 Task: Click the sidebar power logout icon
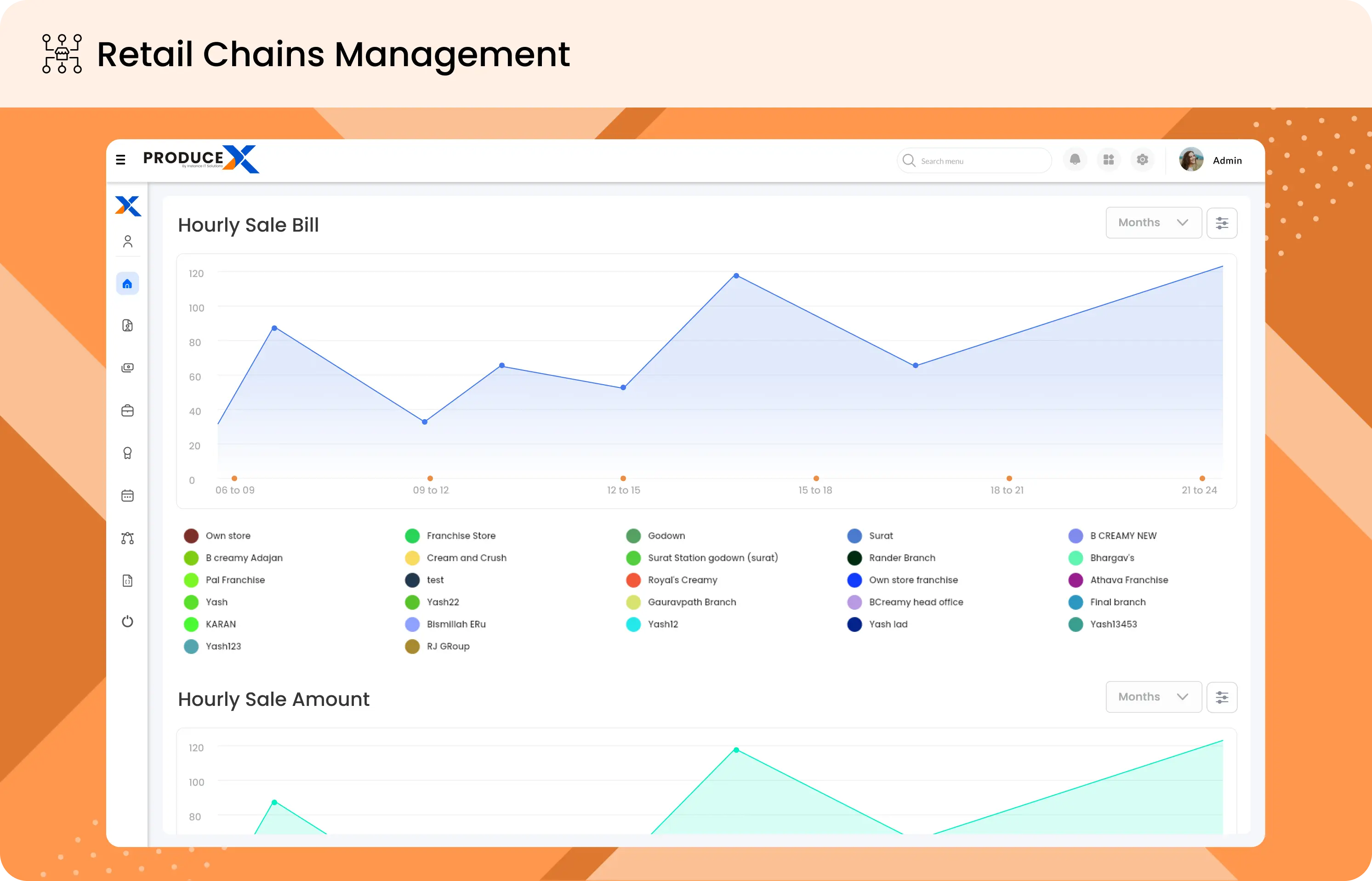(128, 621)
